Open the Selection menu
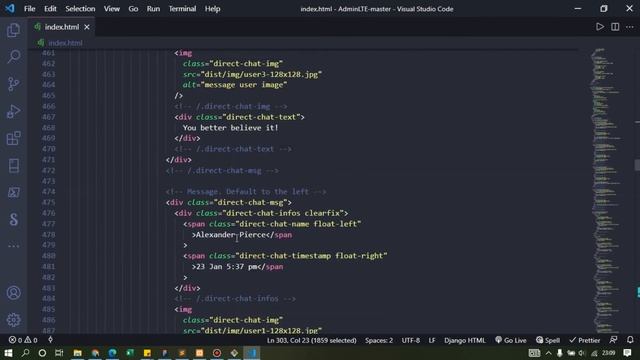The height and width of the screenshot is (360, 640). (80, 9)
